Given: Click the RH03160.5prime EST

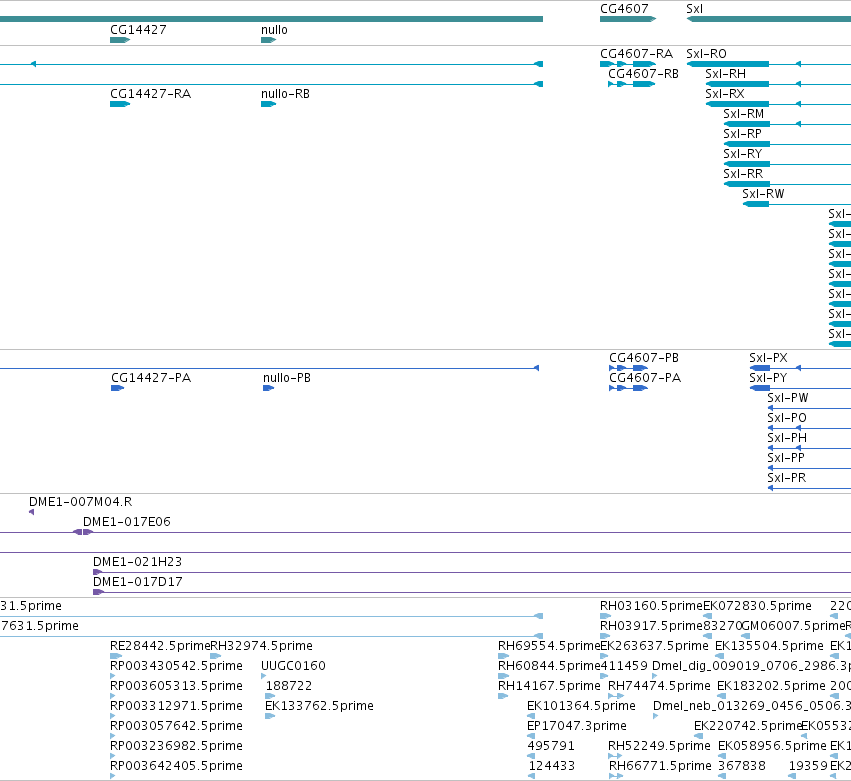Looking at the screenshot, I should click(x=606, y=616).
